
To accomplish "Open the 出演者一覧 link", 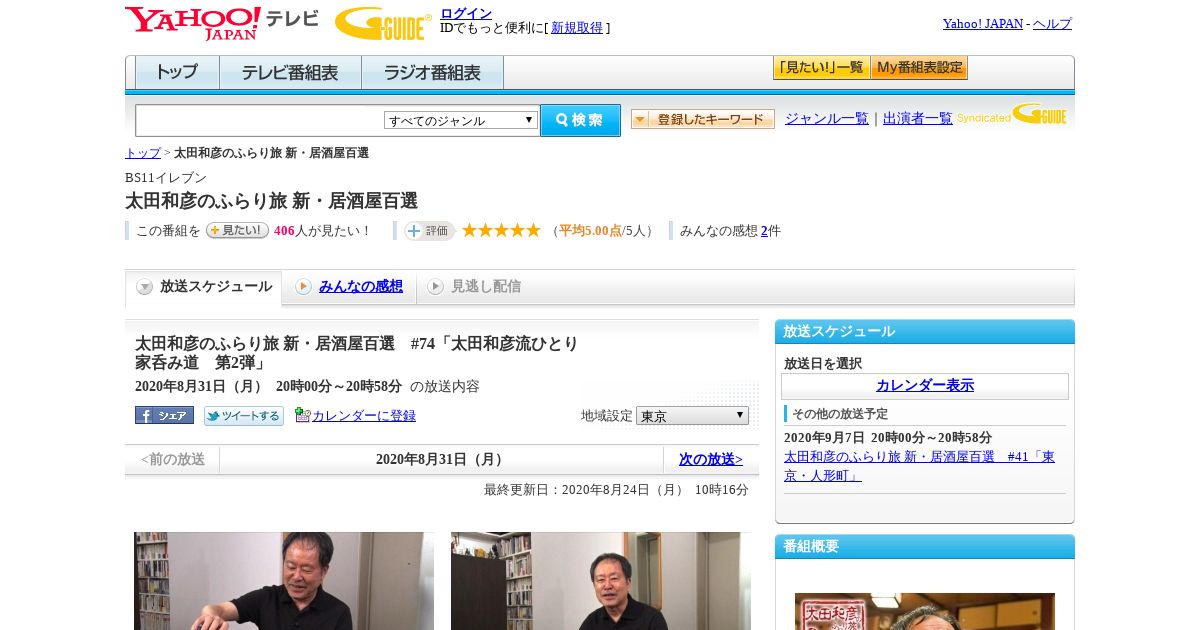I will [x=918, y=119].
